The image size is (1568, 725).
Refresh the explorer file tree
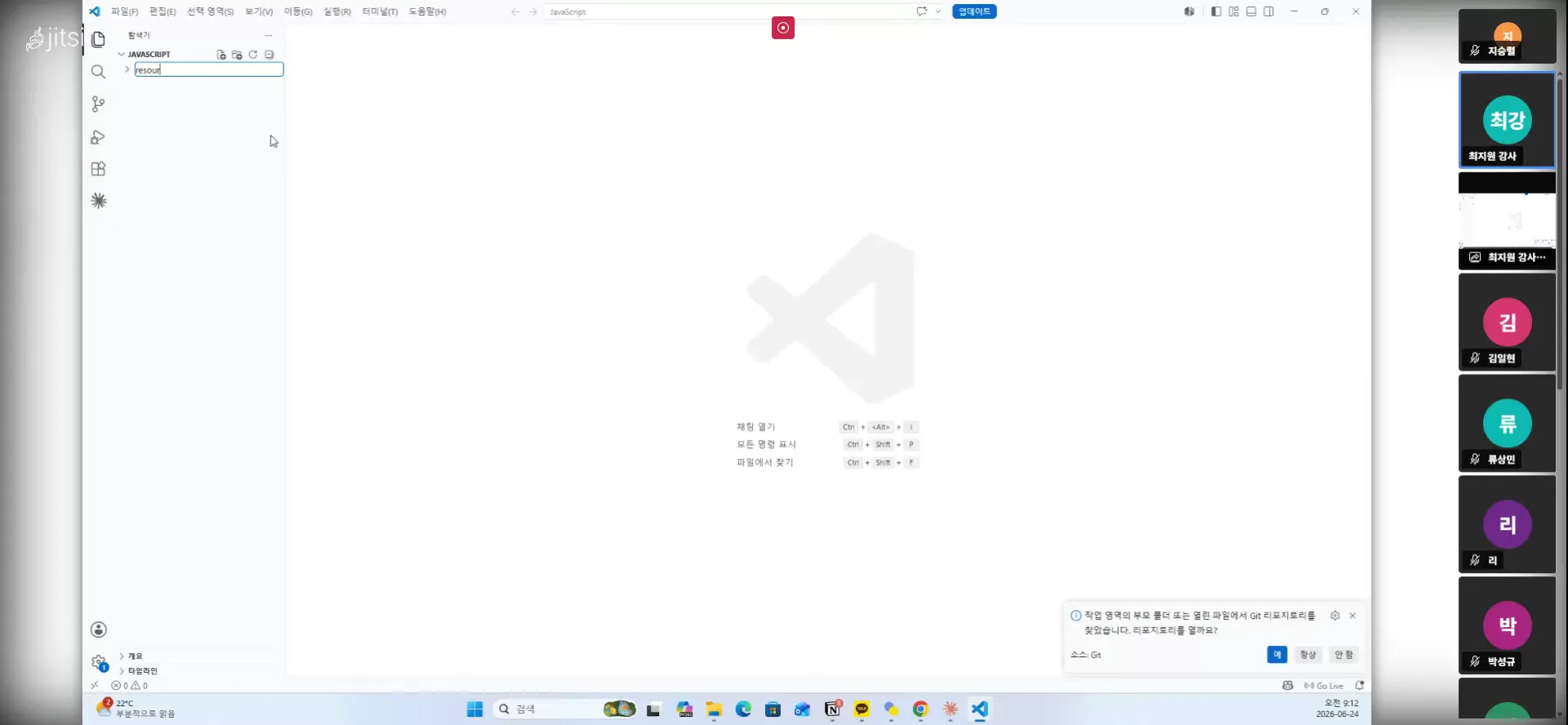[x=253, y=55]
